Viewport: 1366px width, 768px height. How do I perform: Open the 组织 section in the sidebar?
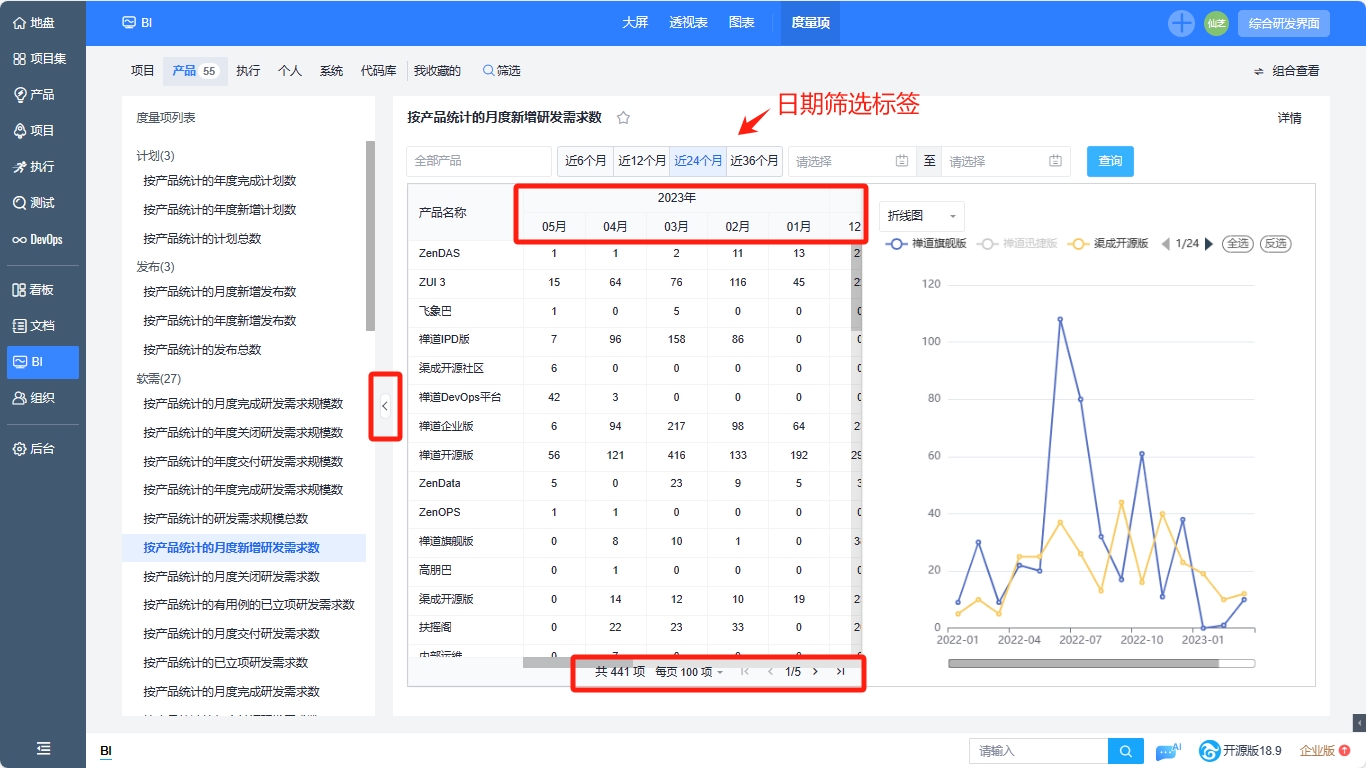click(x=41, y=398)
